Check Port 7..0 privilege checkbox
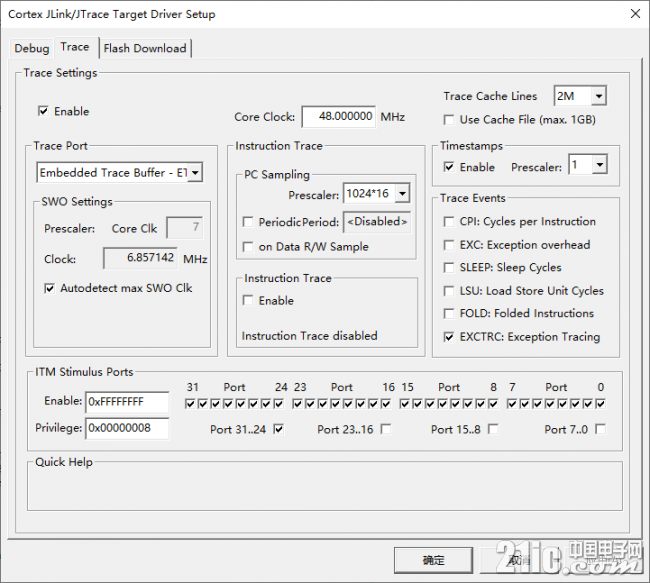Screen dimensions: 650x583 tap(601, 429)
